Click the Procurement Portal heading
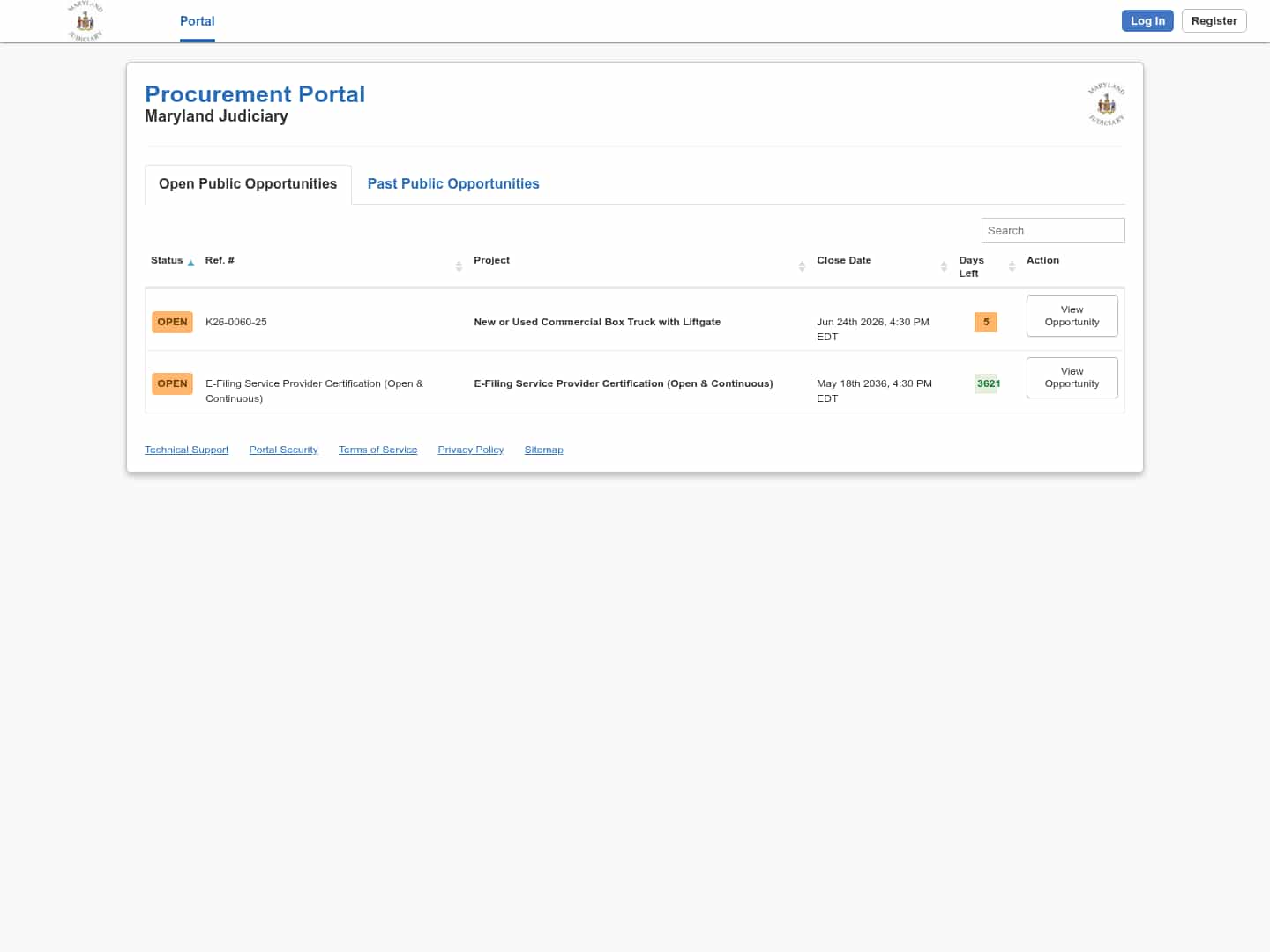The image size is (1270, 952). click(255, 94)
